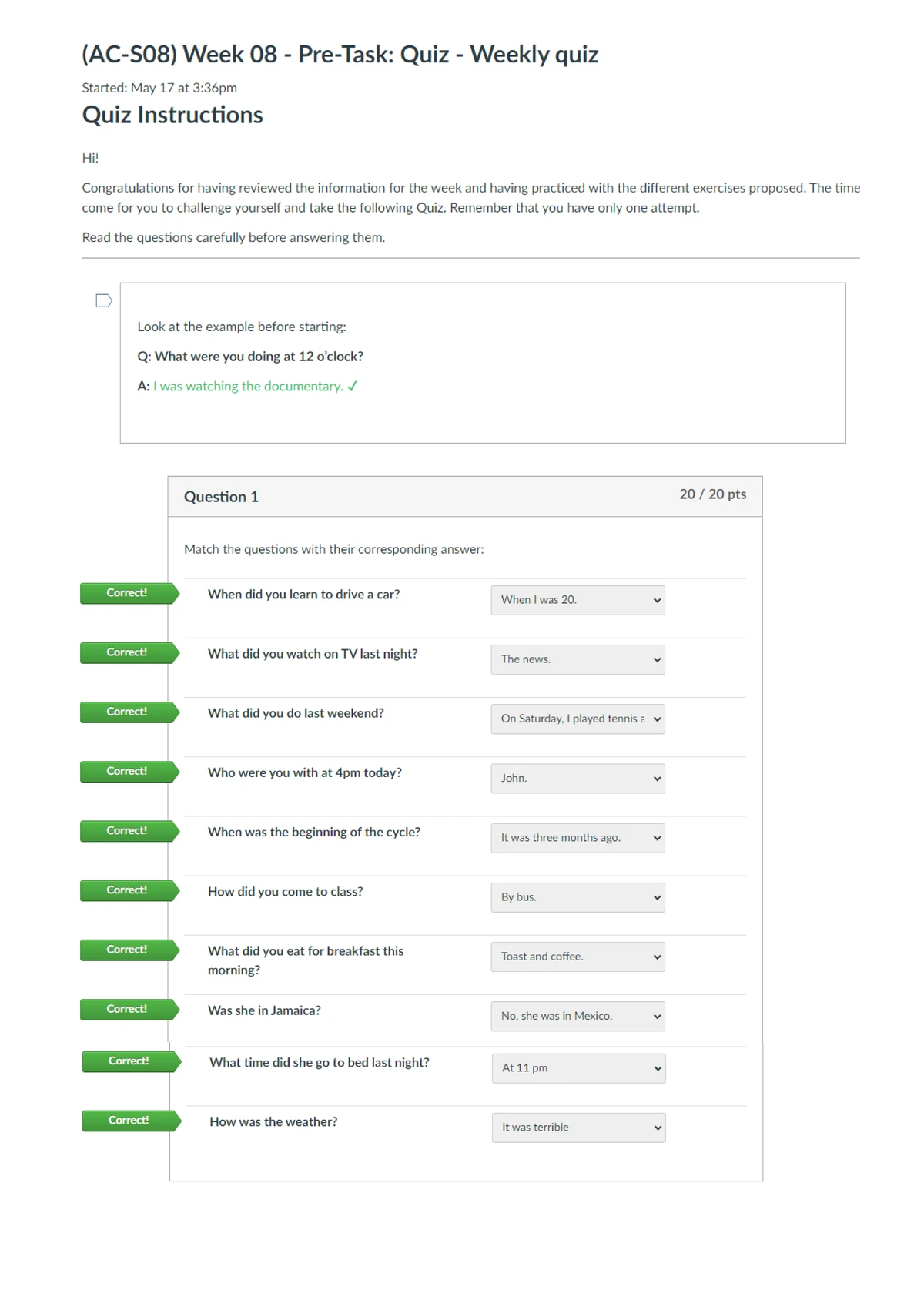Open the 'John.' answer dropdown
The image size is (924, 1307).
(x=577, y=779)
